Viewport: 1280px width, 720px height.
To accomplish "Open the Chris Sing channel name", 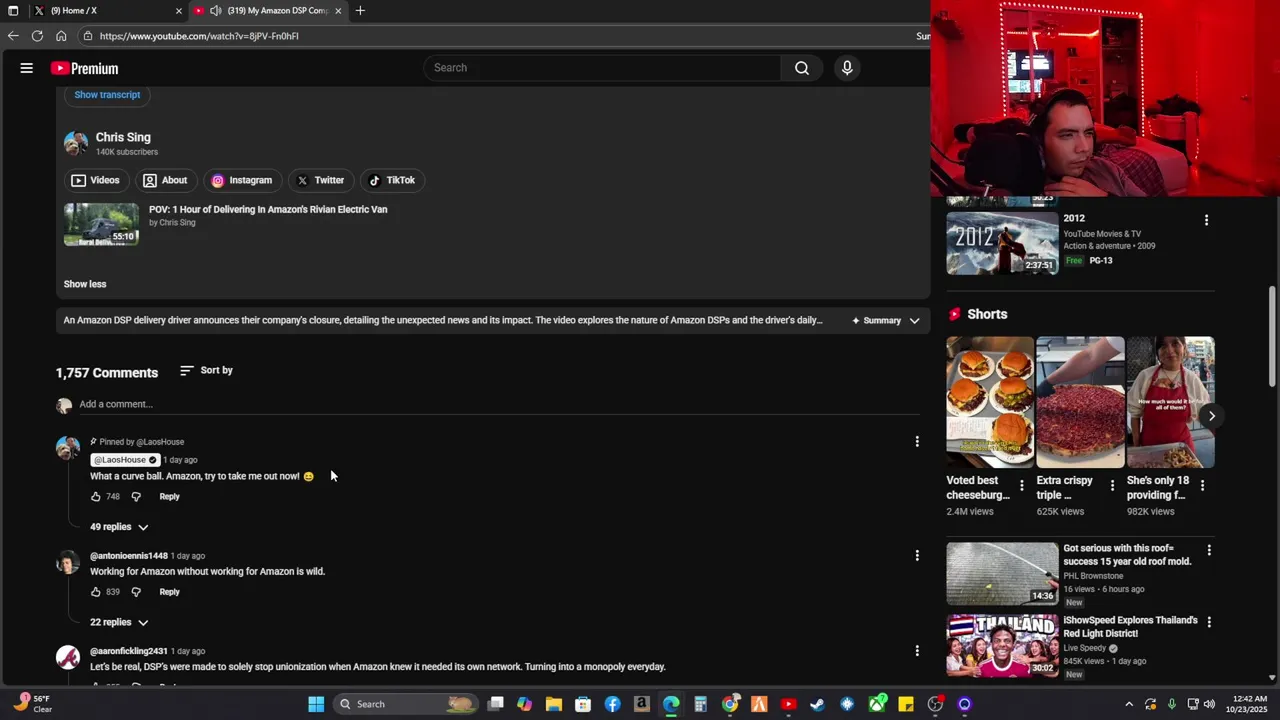I will (123, 138).
